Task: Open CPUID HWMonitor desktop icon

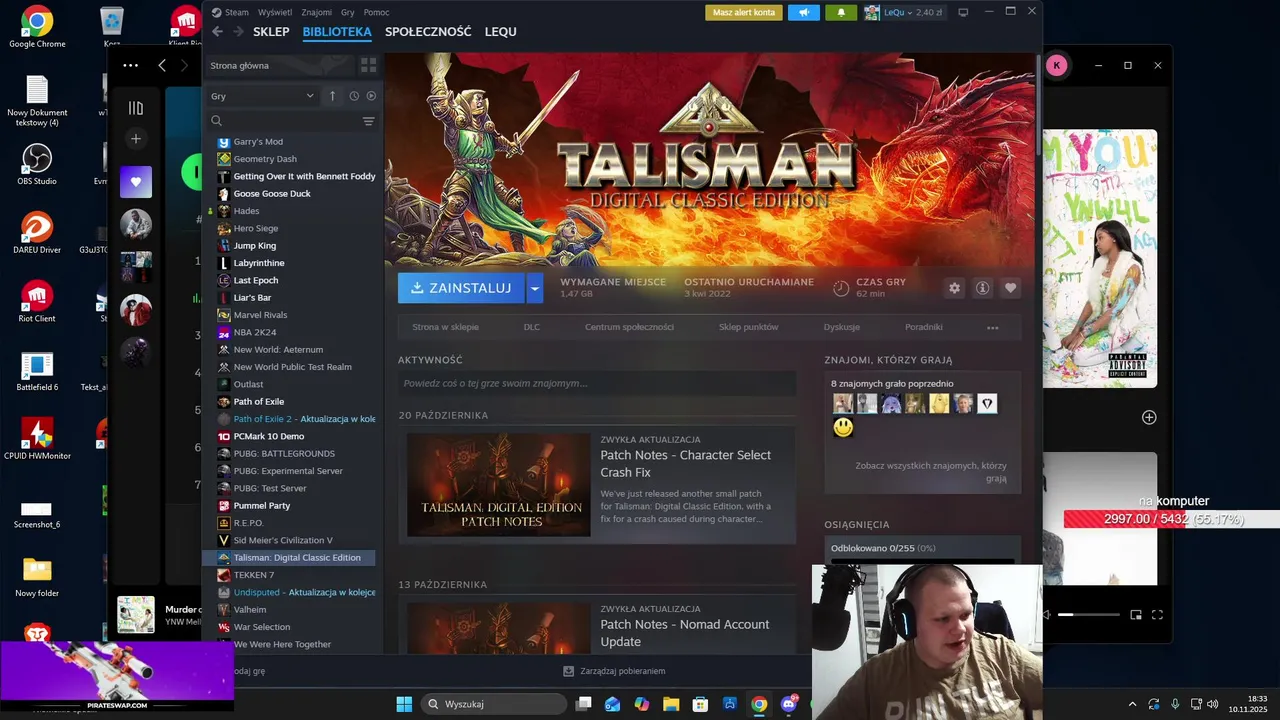Action: [x=37, y=439]
